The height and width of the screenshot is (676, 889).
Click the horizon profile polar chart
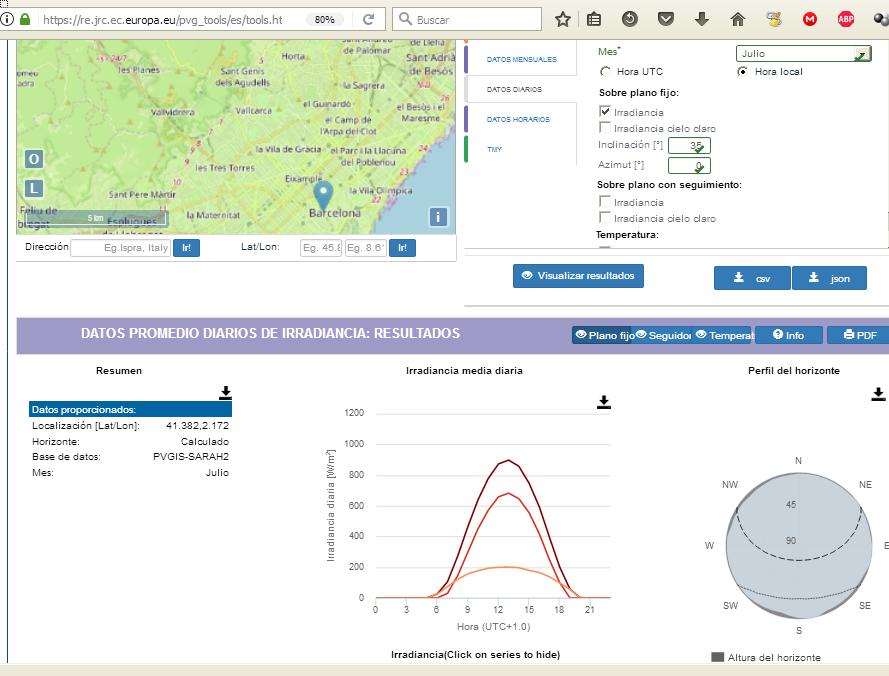pos(798,546)
